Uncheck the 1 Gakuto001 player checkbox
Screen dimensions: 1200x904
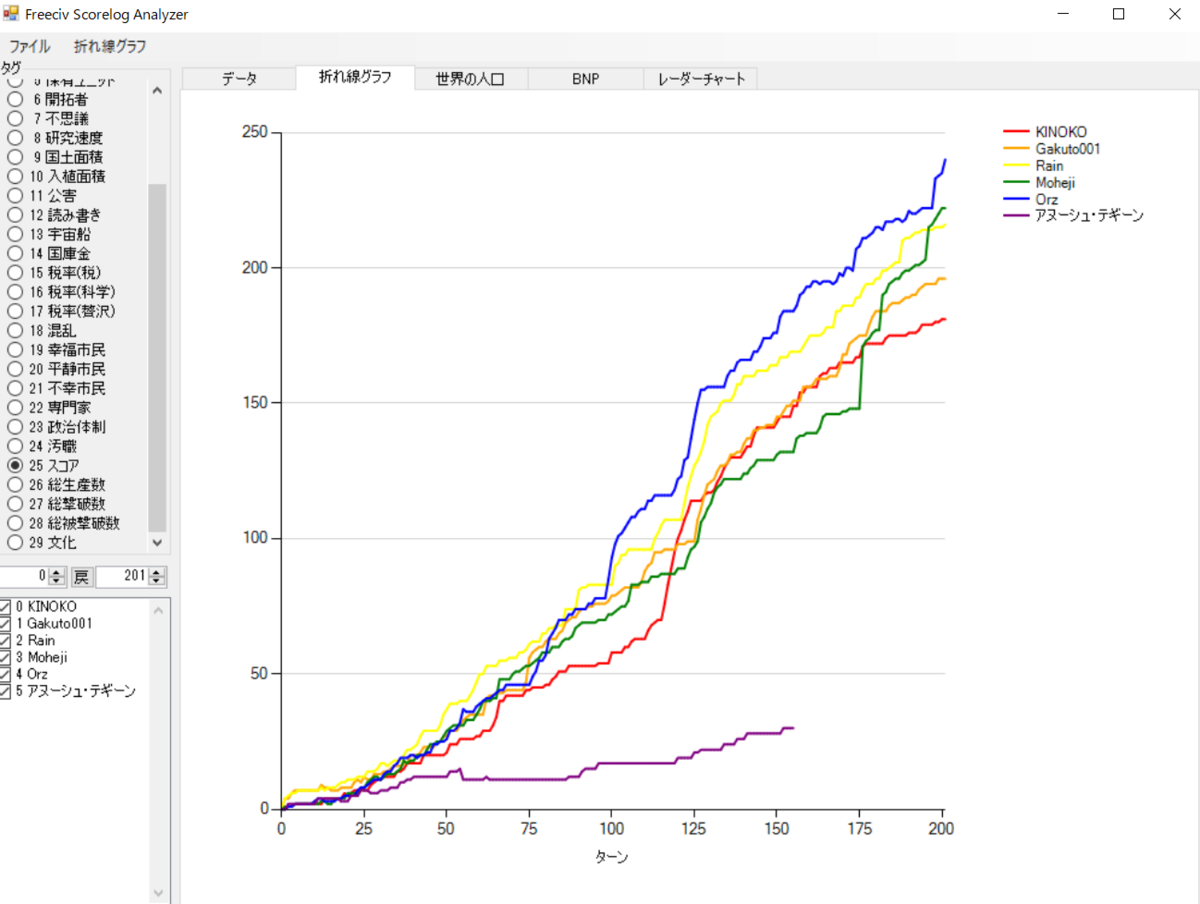[x=6, y=624]
